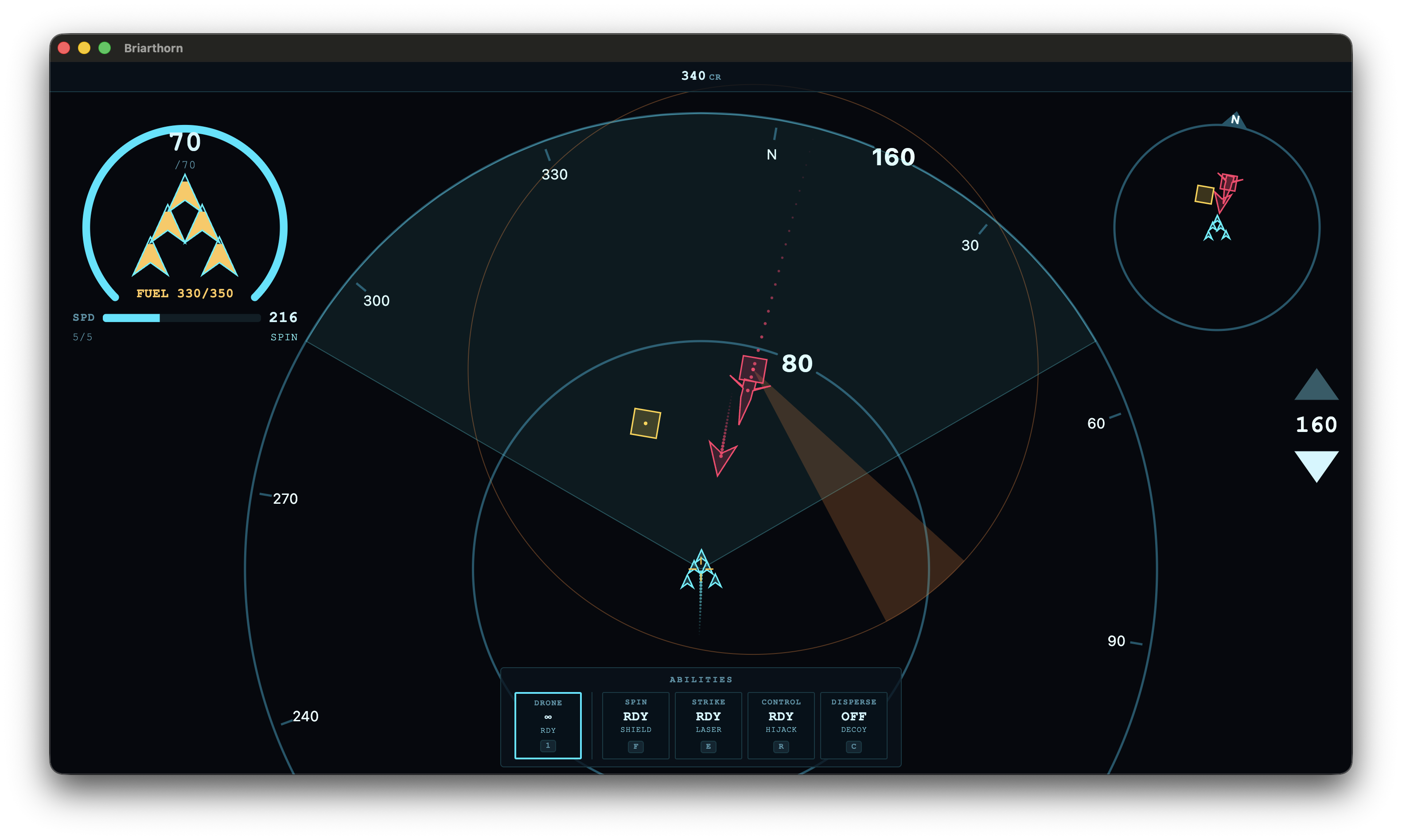Click the yellow minimize window button
The image size is (1402, 840).
(x=84, y=48)
